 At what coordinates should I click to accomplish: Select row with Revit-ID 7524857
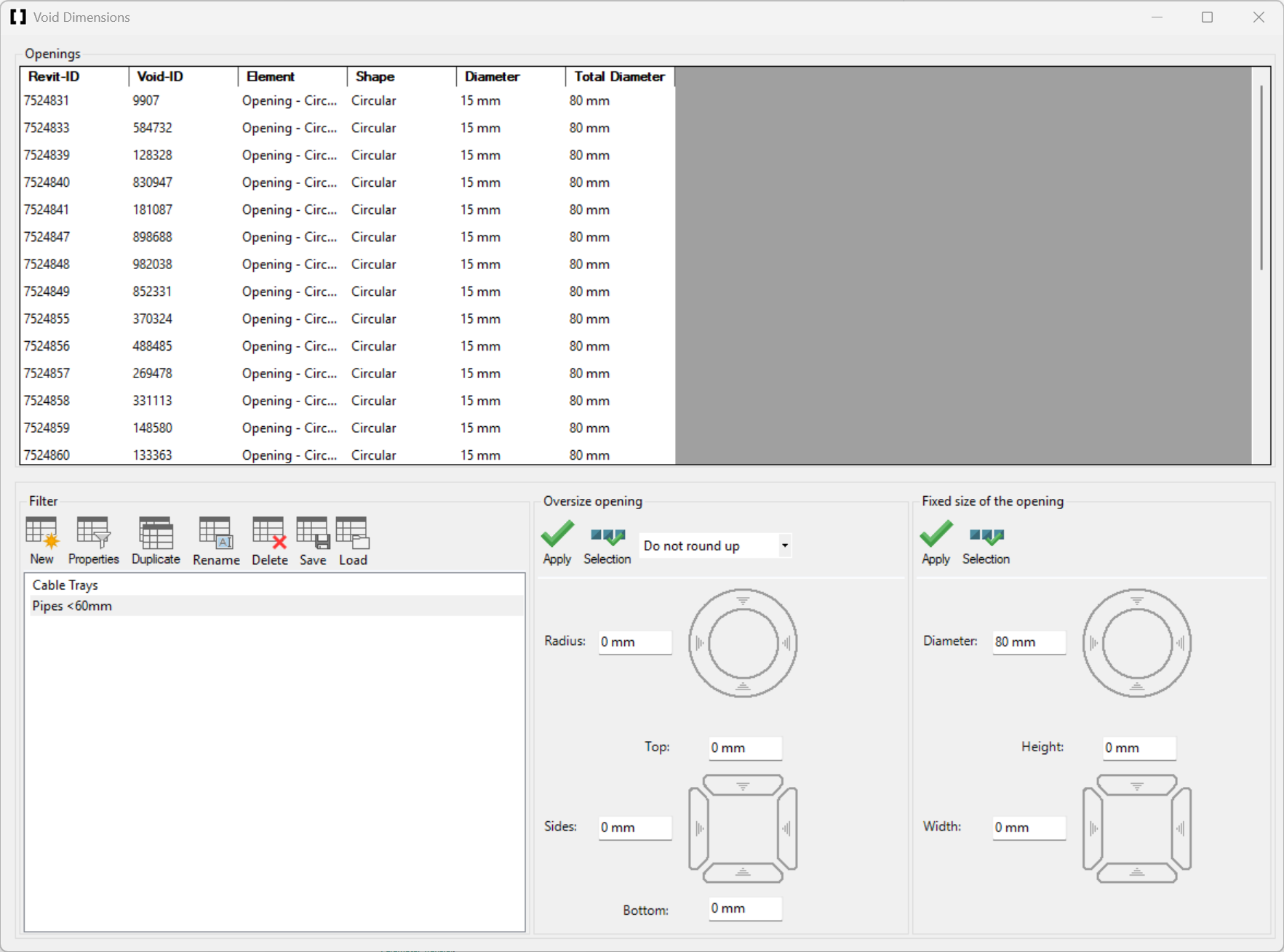[x=348, y=373]
